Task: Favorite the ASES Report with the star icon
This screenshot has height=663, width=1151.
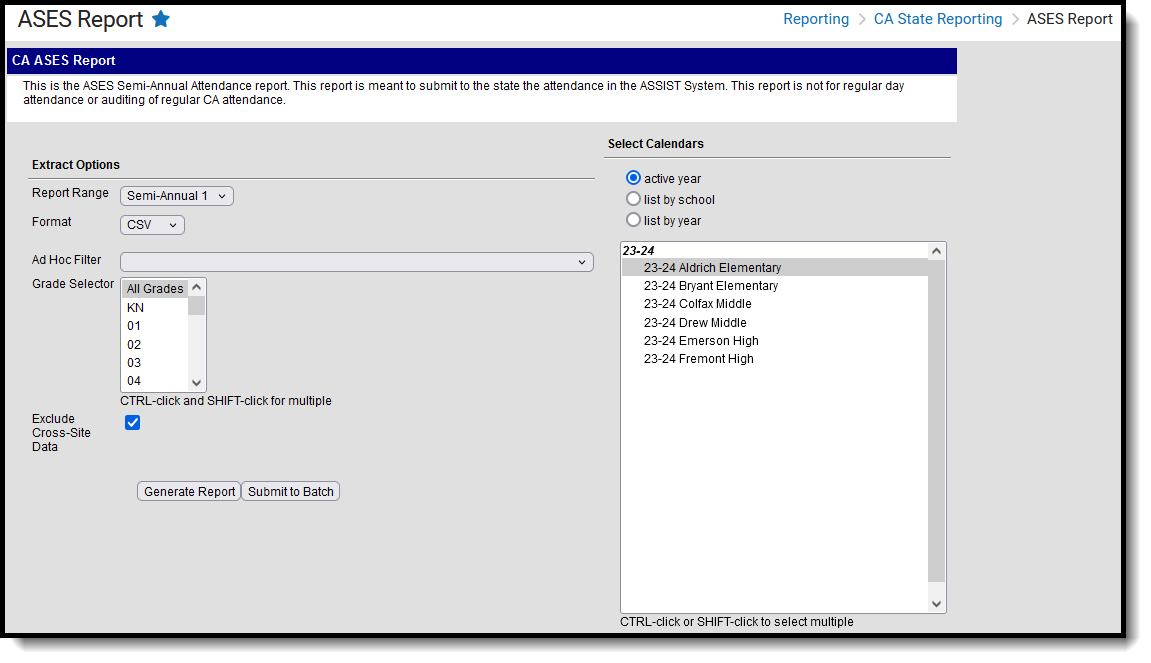Action: pos(161,19)
